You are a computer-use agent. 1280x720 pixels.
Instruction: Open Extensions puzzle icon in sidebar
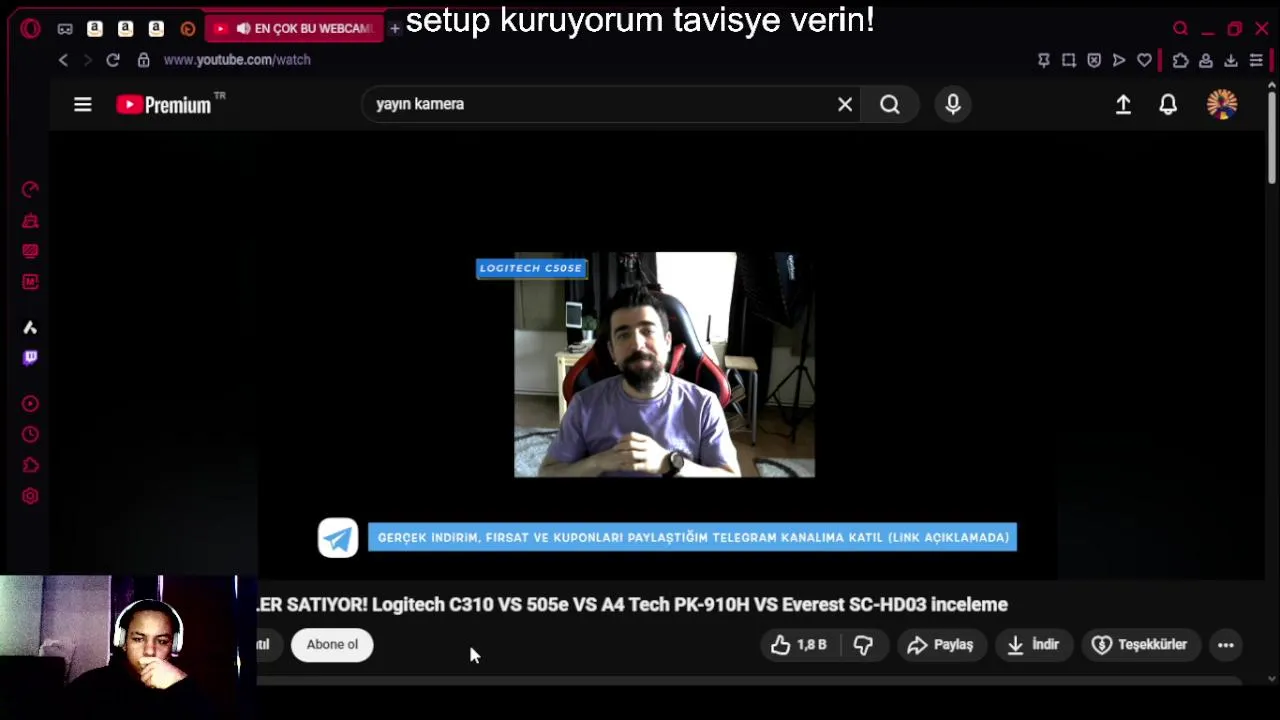pos(30,465)
